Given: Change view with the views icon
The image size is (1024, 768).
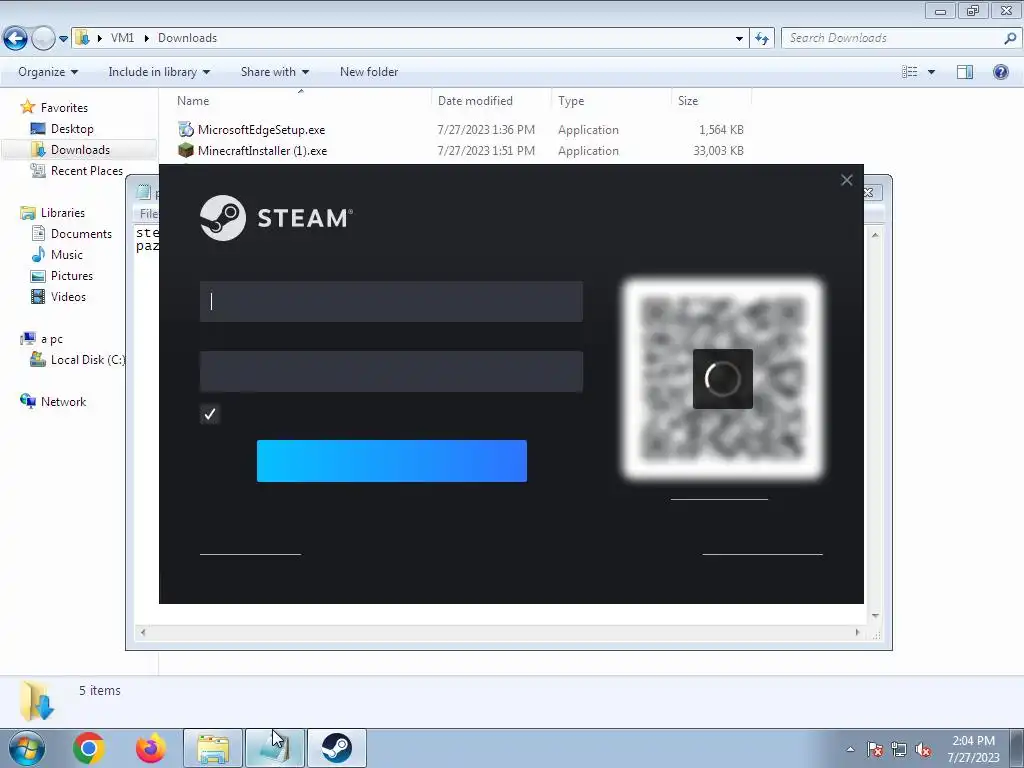Looking at the screenshot, I should (910, 72).
